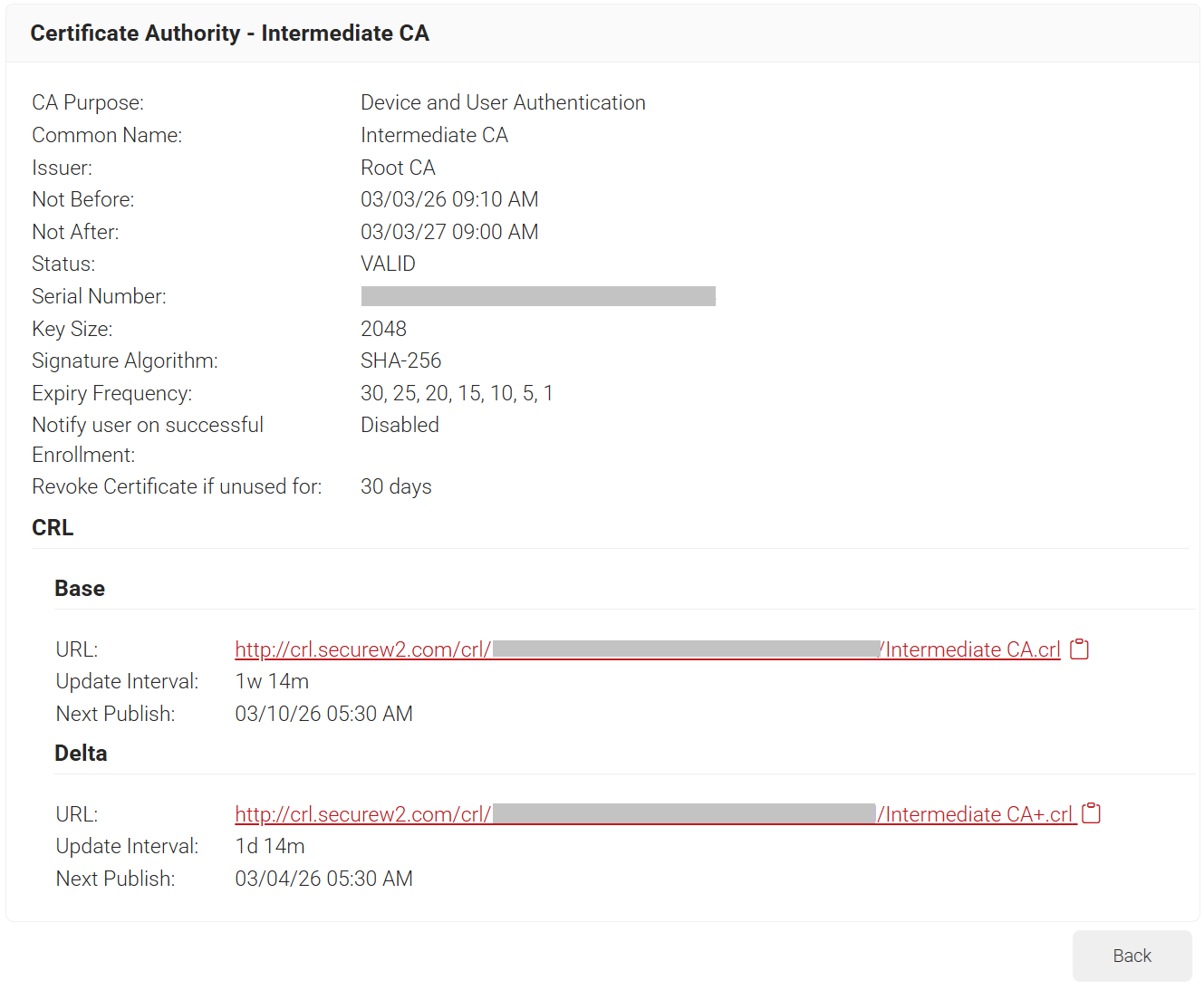Select the Delta Next Publish date

tap(323, 879)
